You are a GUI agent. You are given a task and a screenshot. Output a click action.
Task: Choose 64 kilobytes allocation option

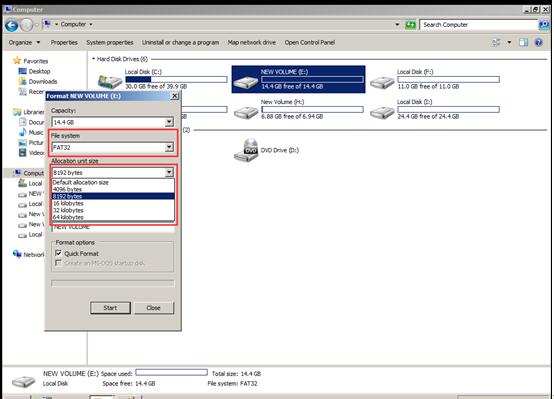click(x=113, y=217)
